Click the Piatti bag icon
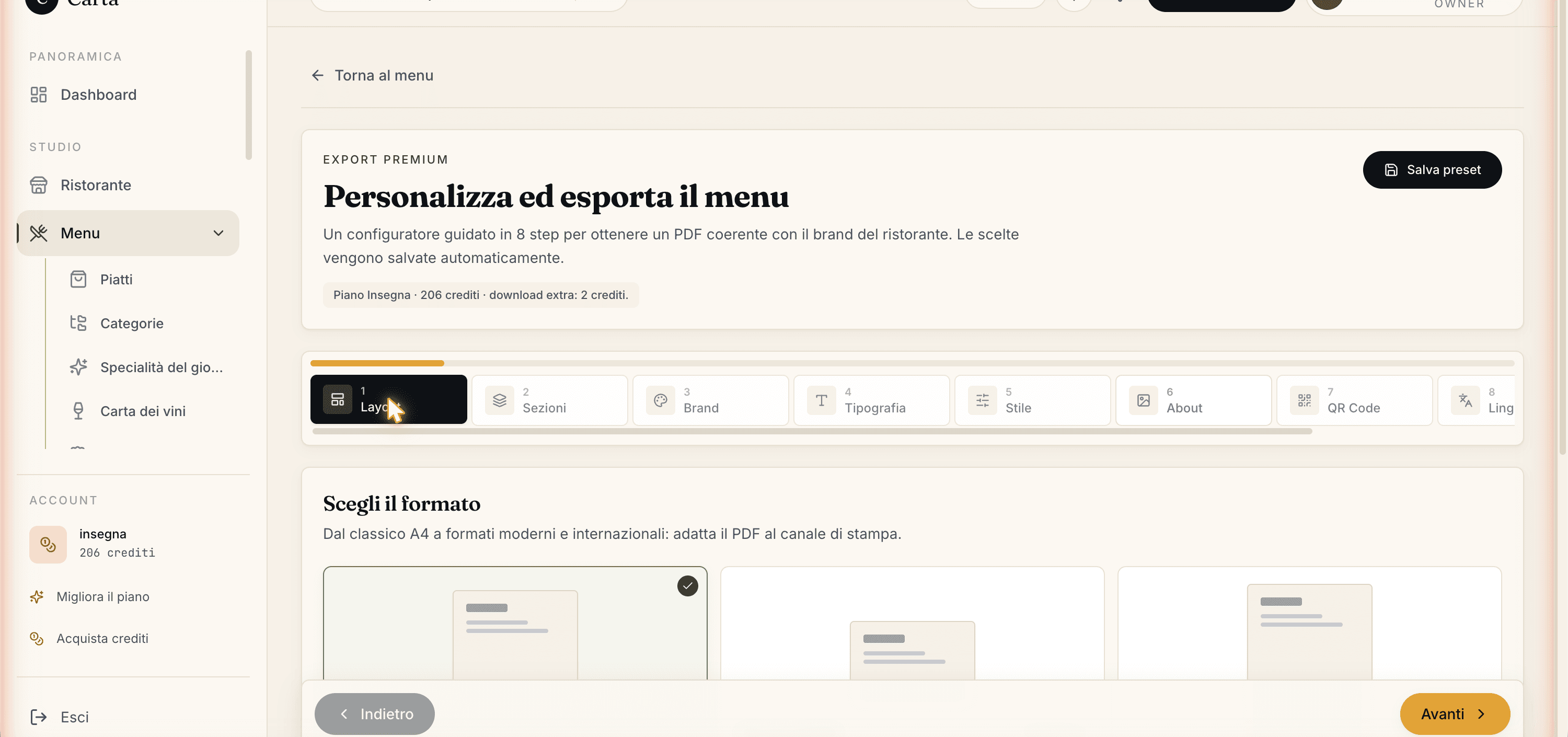Viewport: 1568px width, 737px height. [x=78, y=279]
